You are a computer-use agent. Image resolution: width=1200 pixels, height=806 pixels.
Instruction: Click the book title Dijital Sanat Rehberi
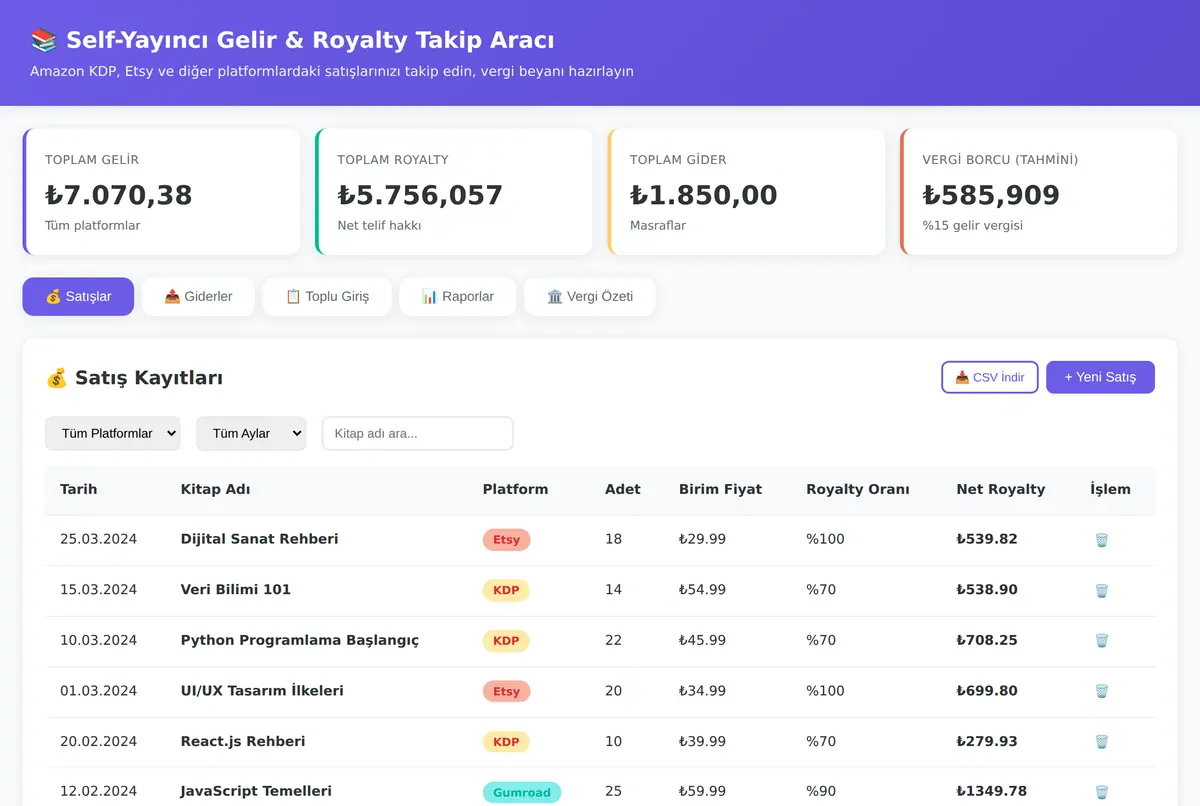coord(259,539)
